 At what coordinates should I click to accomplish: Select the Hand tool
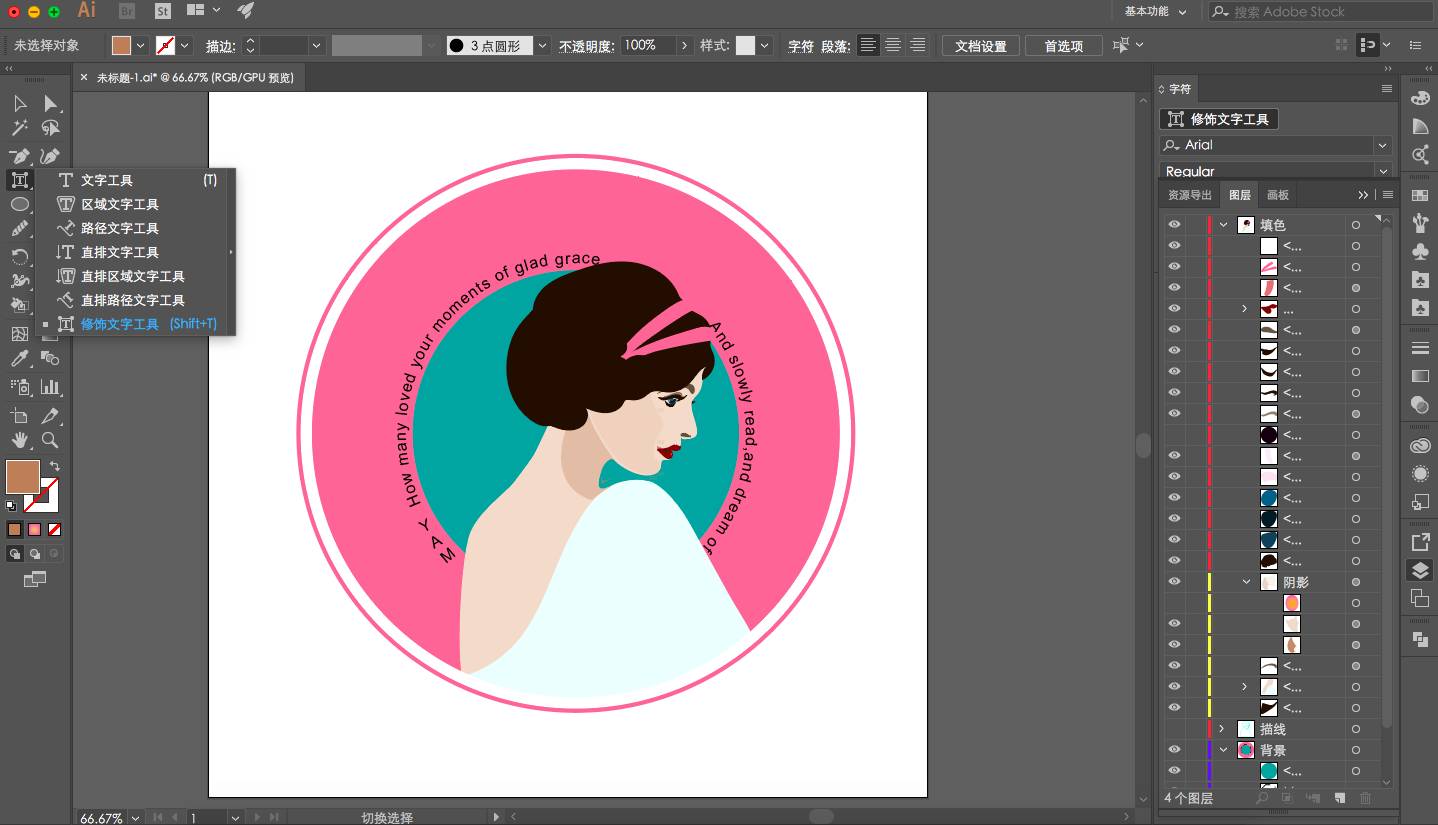[x=19, y=440]
